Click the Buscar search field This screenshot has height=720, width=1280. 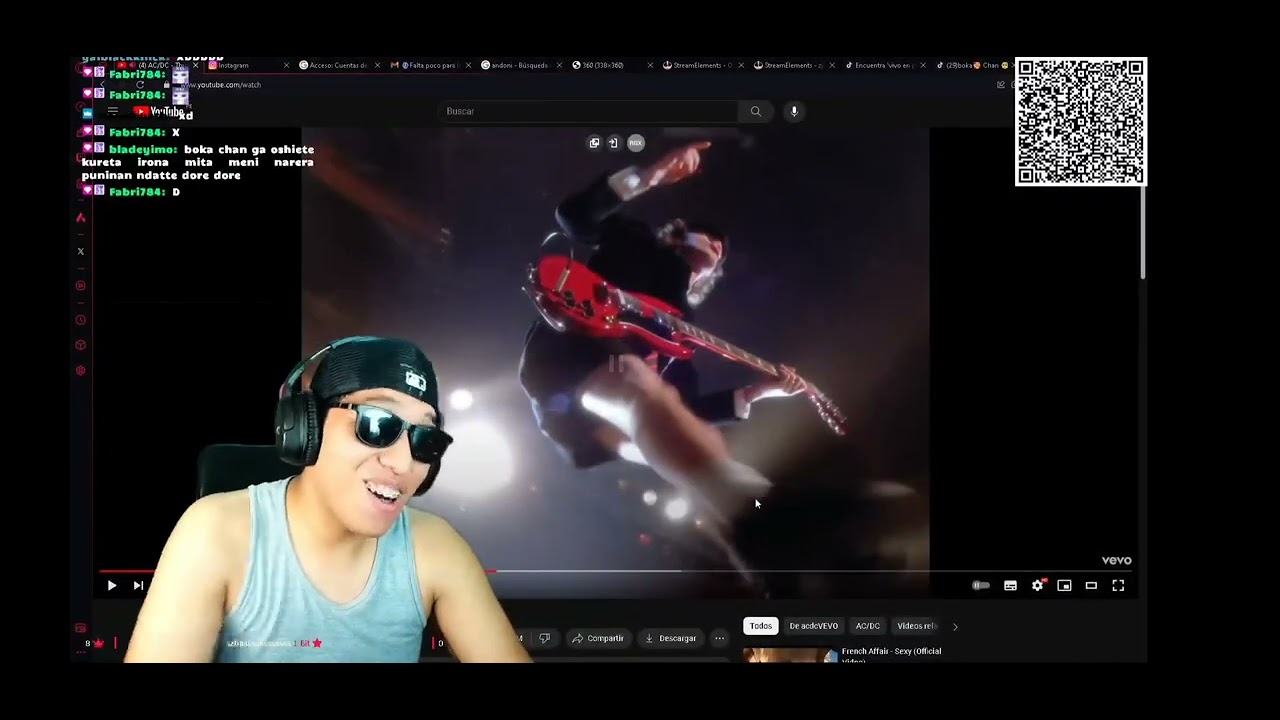[590, 111]
